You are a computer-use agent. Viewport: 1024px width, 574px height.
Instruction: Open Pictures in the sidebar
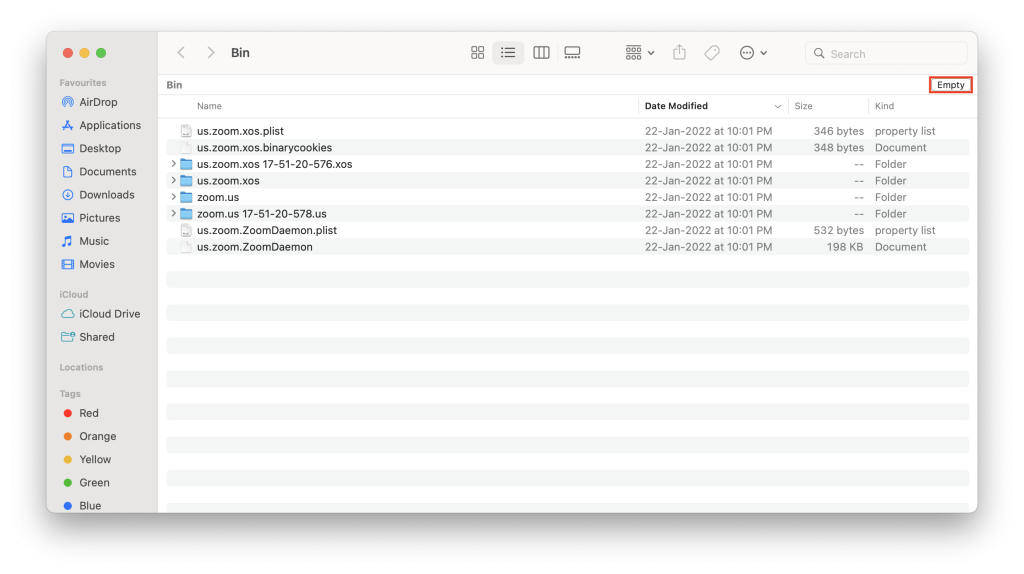[90, 218]
